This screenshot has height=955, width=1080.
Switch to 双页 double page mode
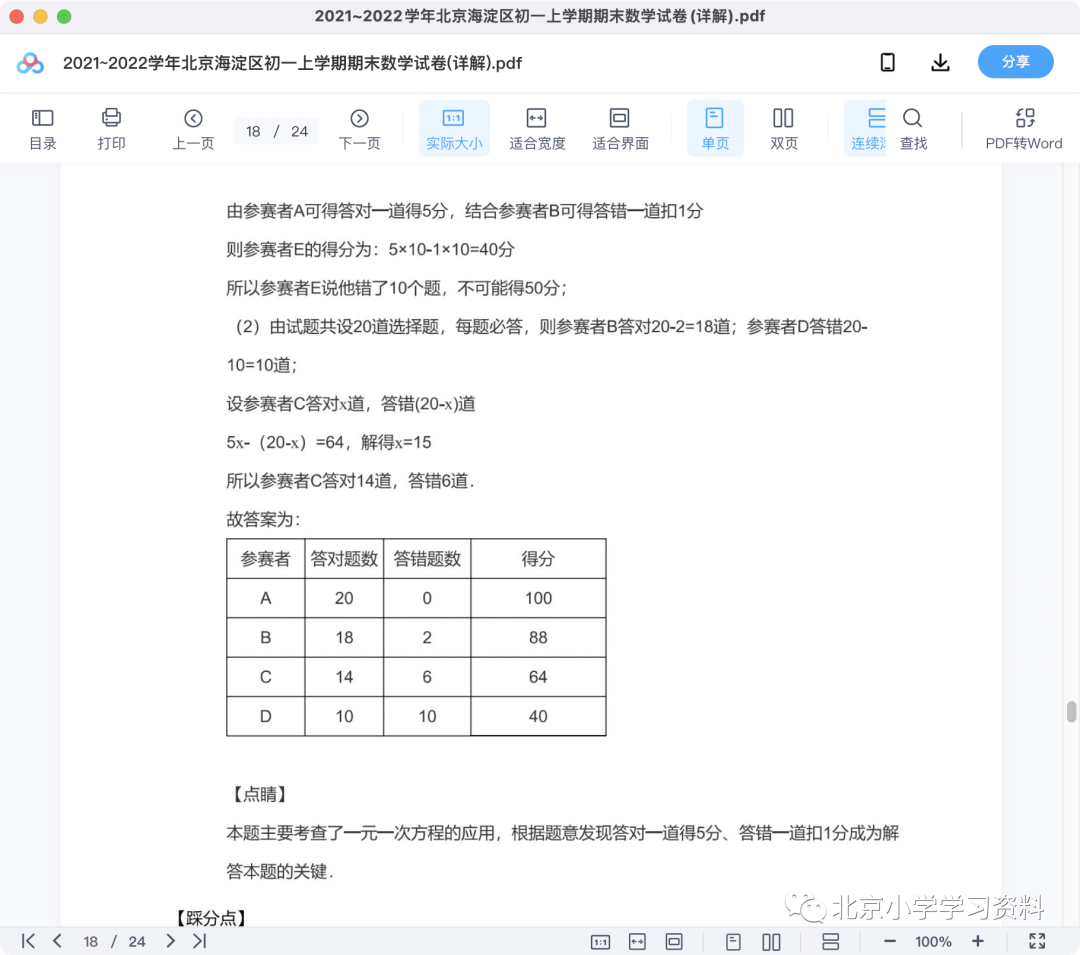[784, 129]
